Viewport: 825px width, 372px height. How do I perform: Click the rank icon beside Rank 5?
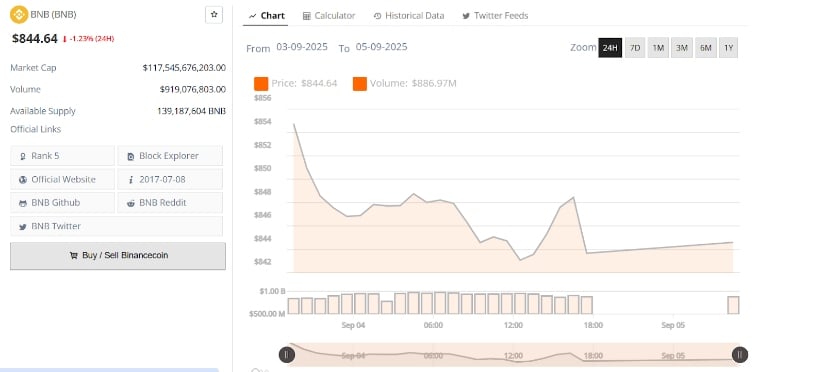(23, 156)
